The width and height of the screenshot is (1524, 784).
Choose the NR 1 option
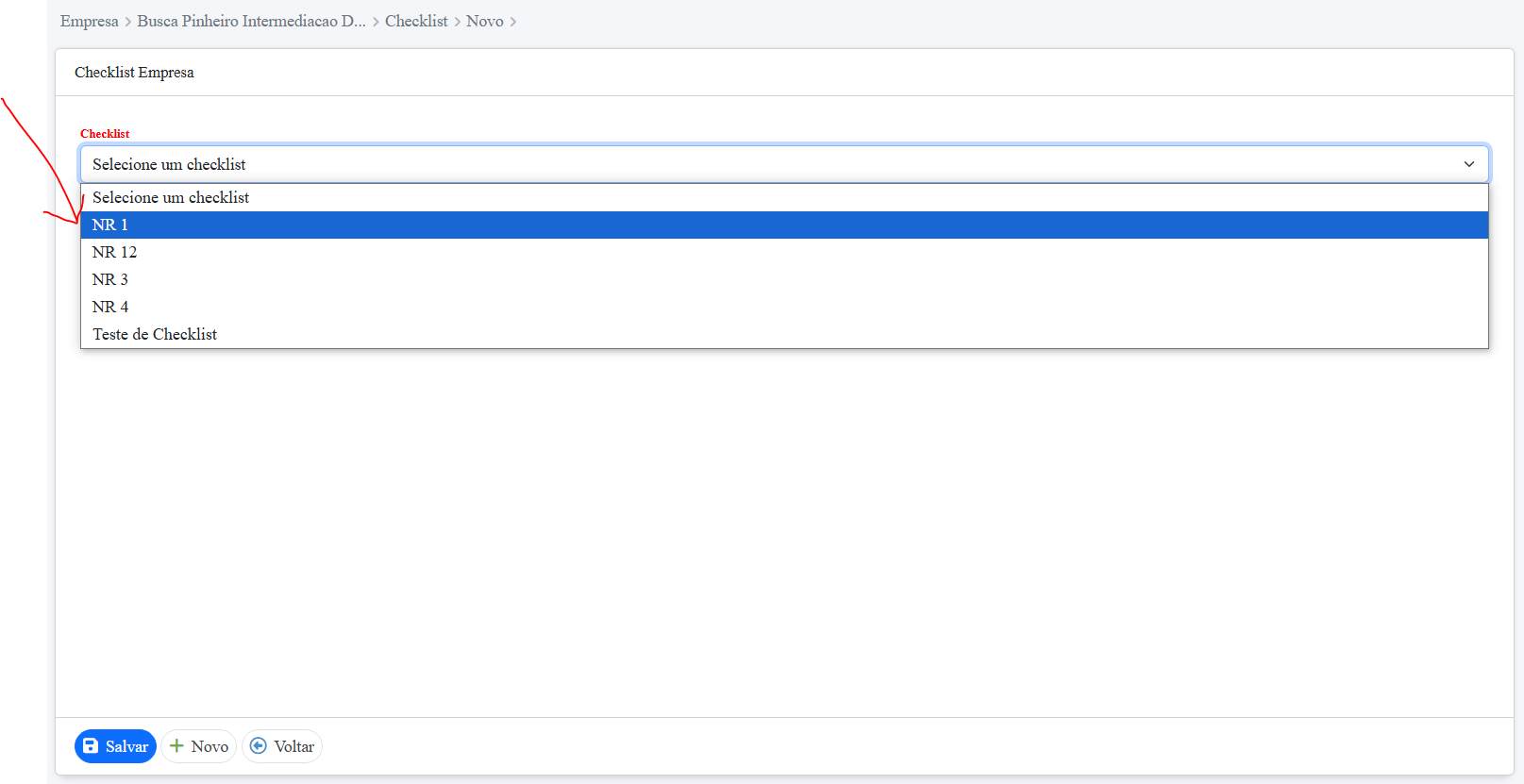(x=110, y=225)
